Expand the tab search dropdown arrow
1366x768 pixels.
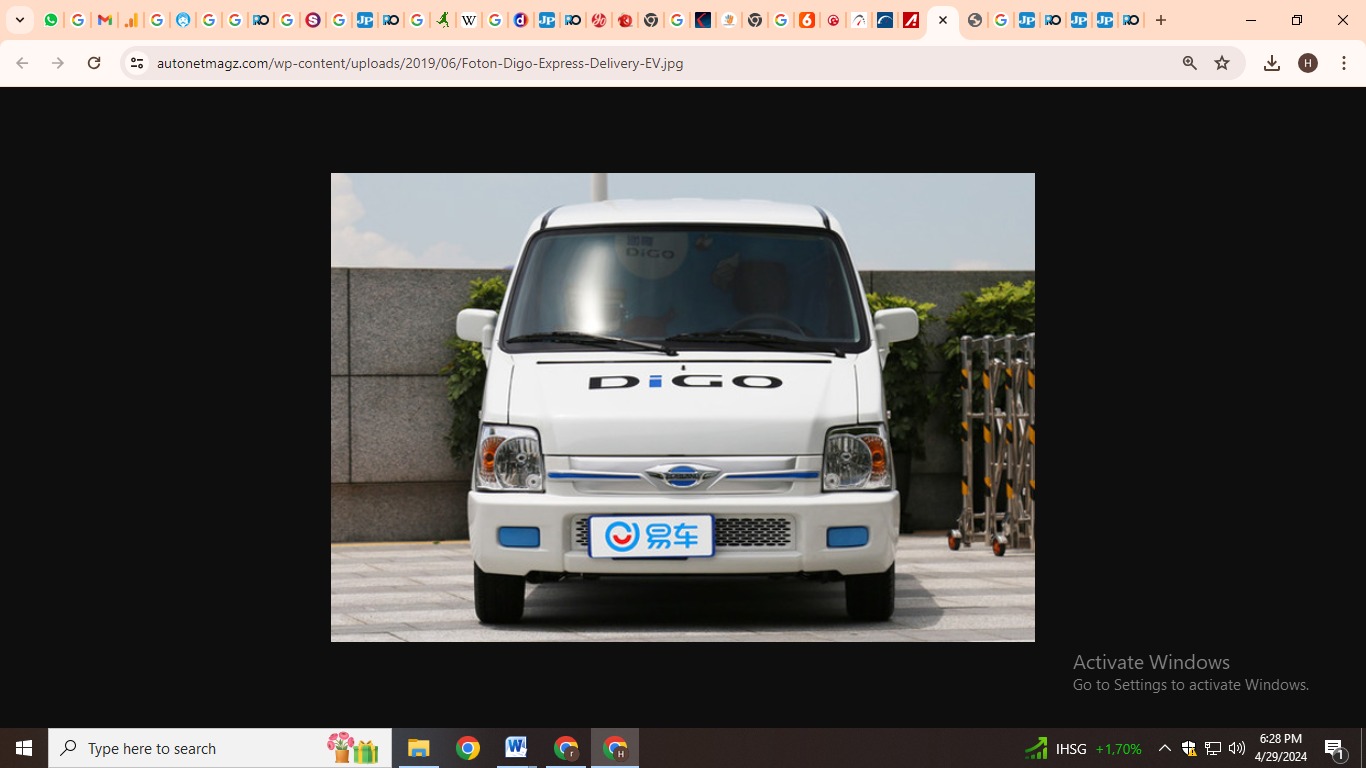(x=20, y=20)
